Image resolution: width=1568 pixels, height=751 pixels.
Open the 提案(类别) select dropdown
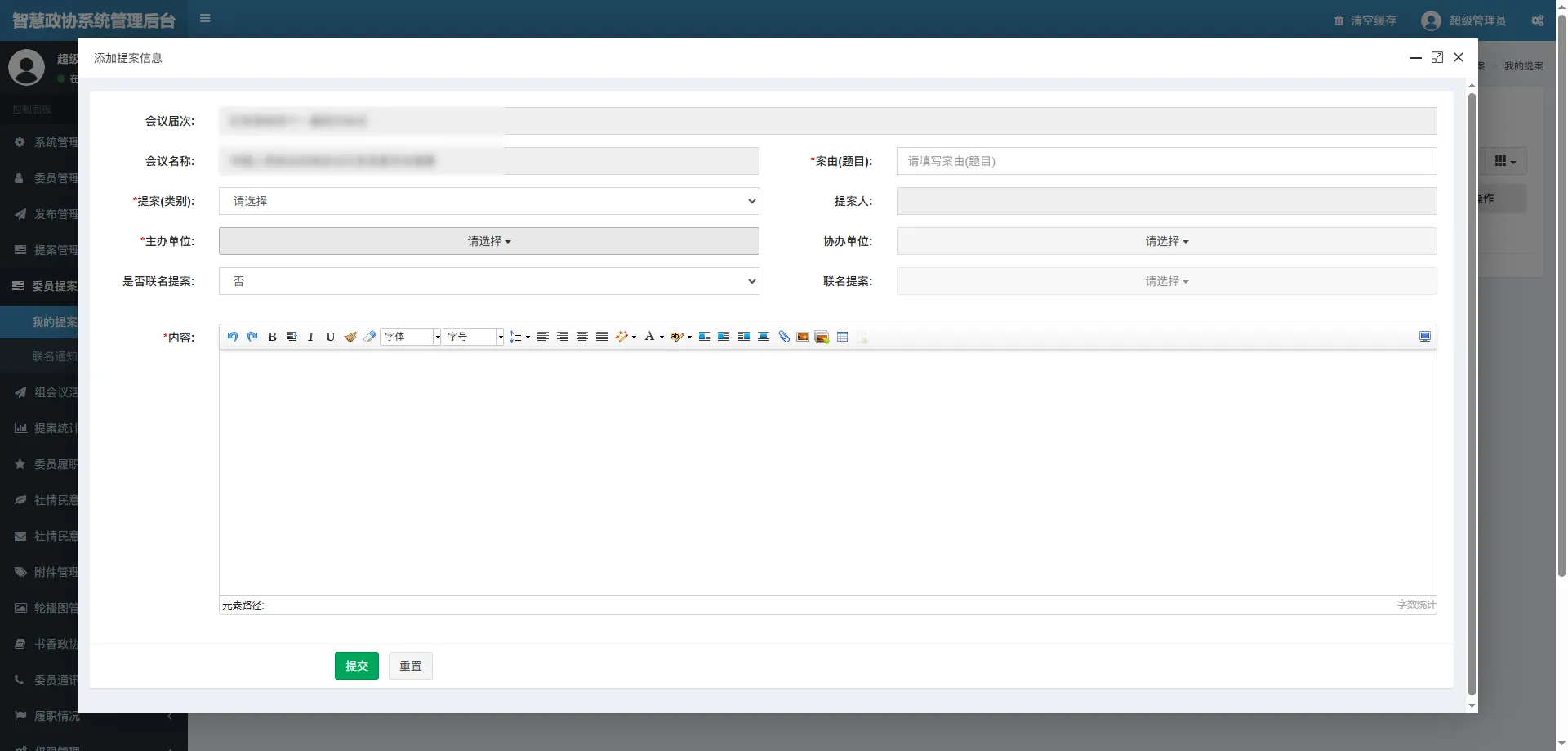point(488,201)
